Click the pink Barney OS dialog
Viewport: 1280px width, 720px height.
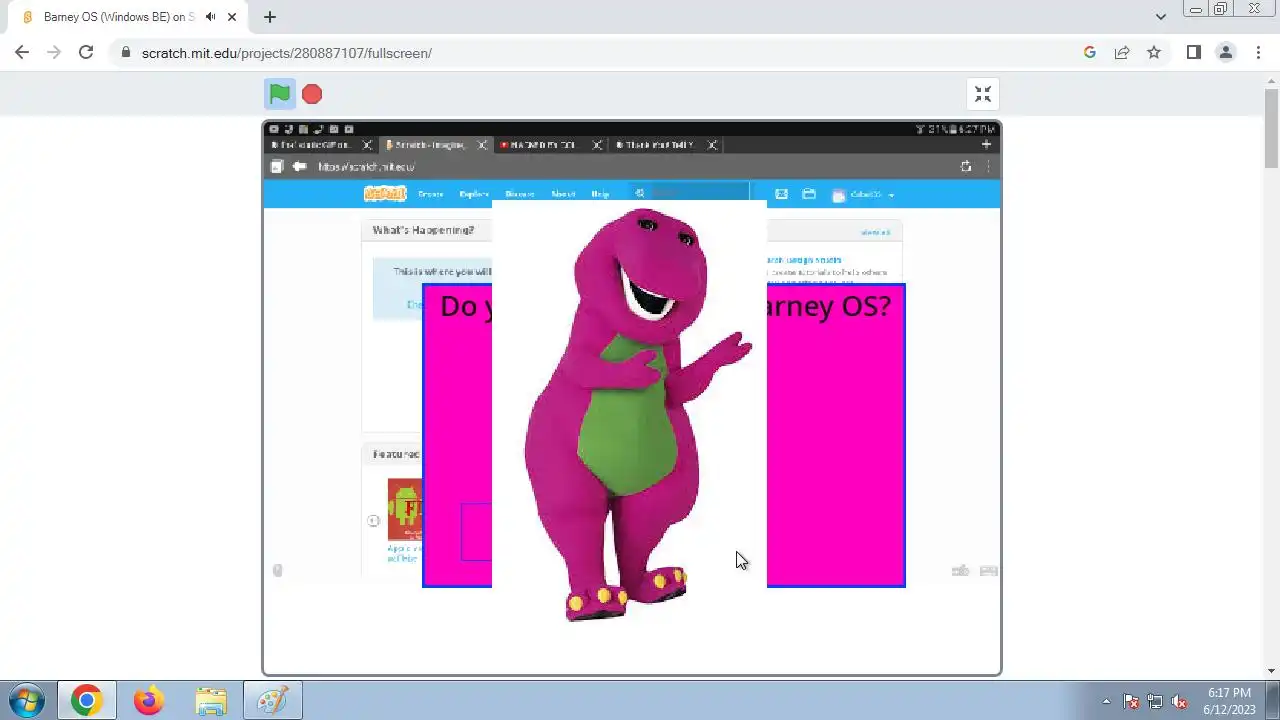click(x=835, y=435)
